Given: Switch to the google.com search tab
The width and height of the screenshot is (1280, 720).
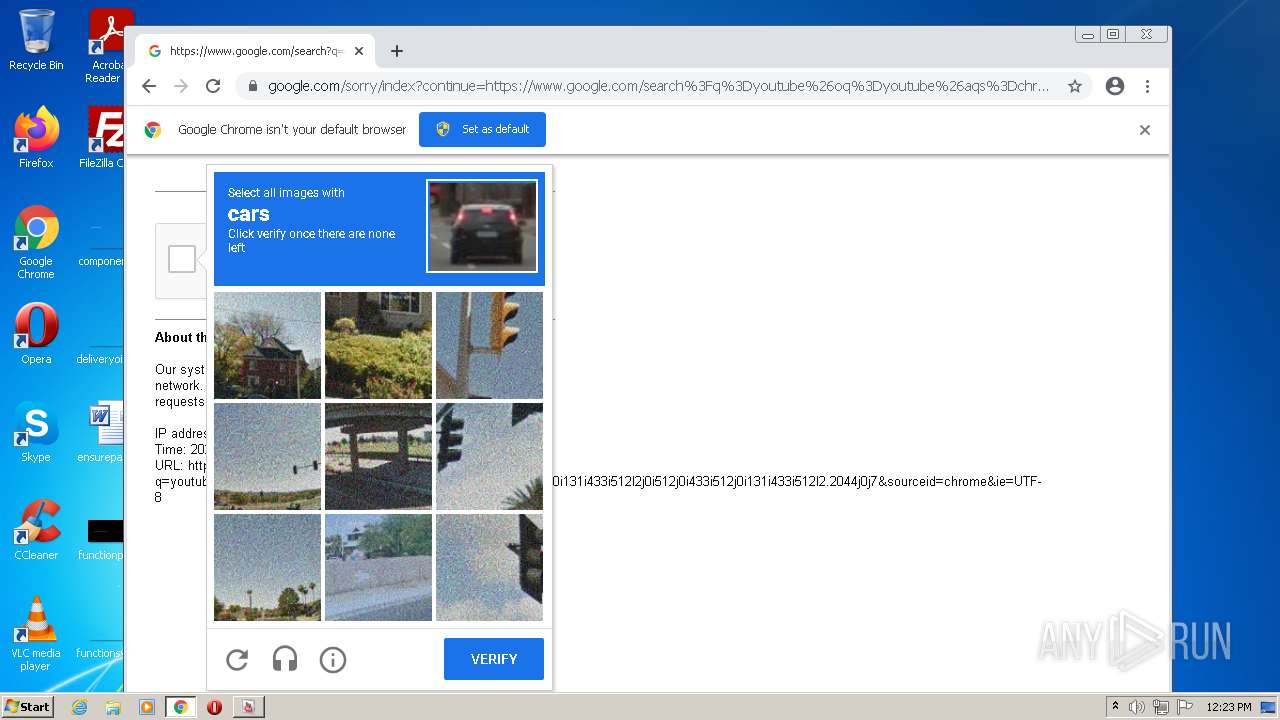Looking at the screenshot, I should 255,51.
